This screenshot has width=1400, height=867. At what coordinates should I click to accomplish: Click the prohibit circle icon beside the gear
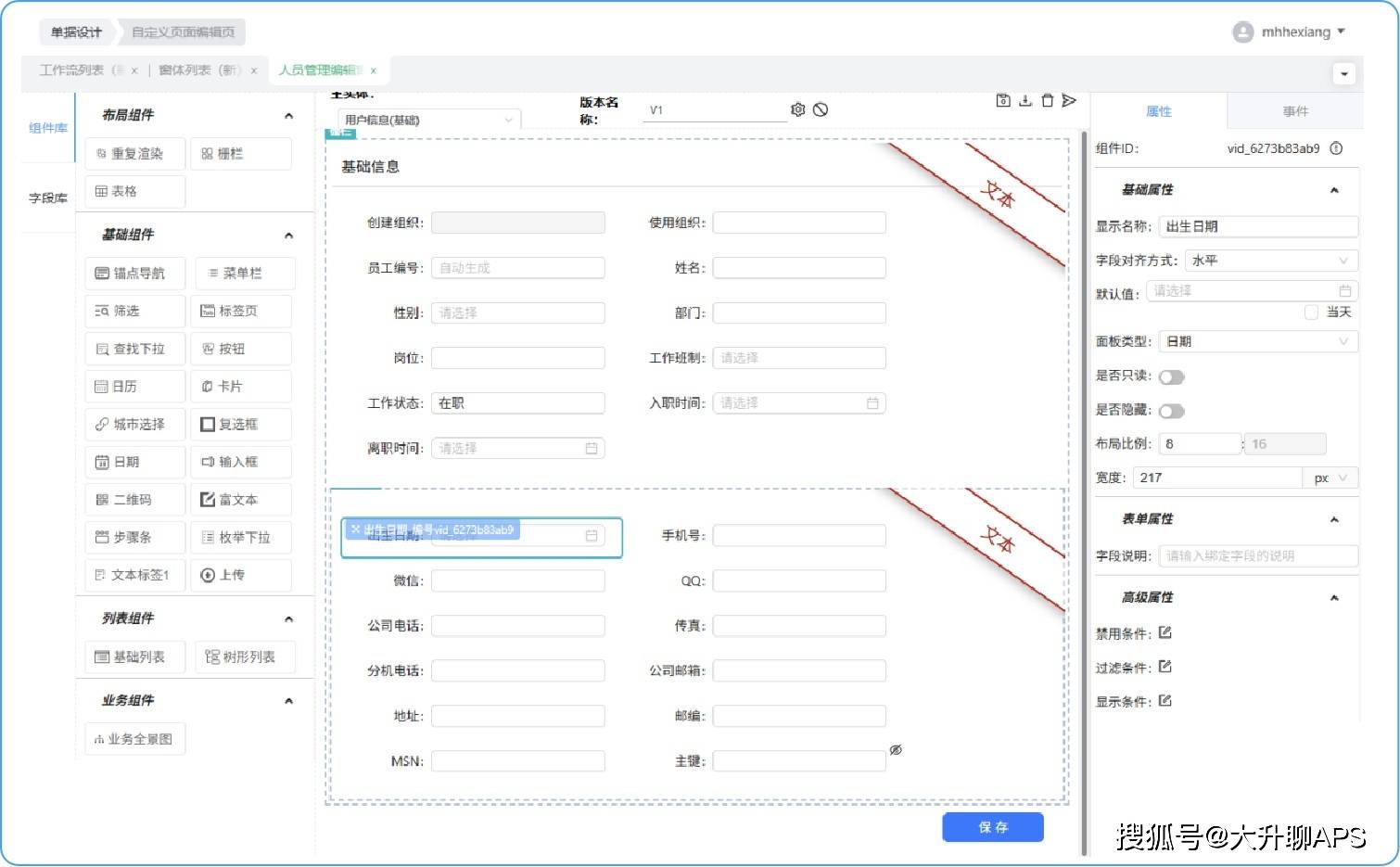pyautogui.click(x=821, y=109)
